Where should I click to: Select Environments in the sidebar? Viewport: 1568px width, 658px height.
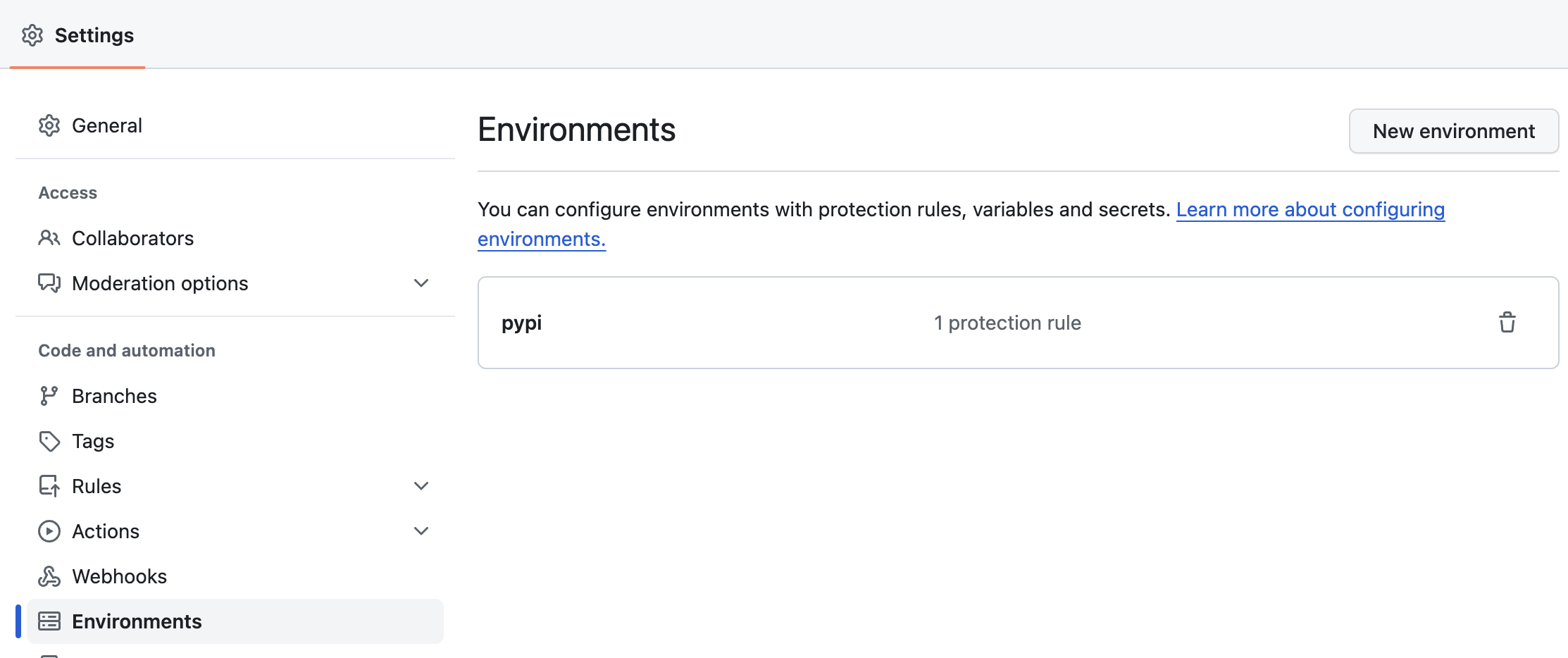click(137, 621)
